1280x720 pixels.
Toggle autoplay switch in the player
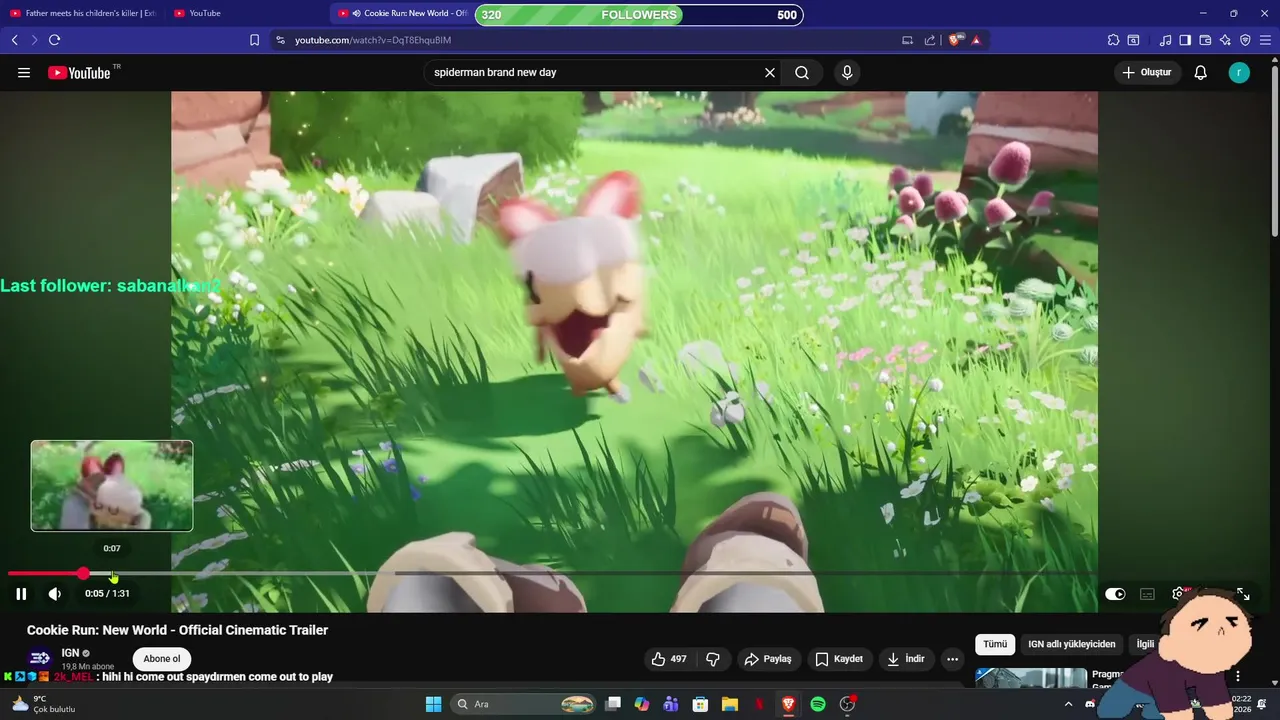click(x=1115, y=594)
